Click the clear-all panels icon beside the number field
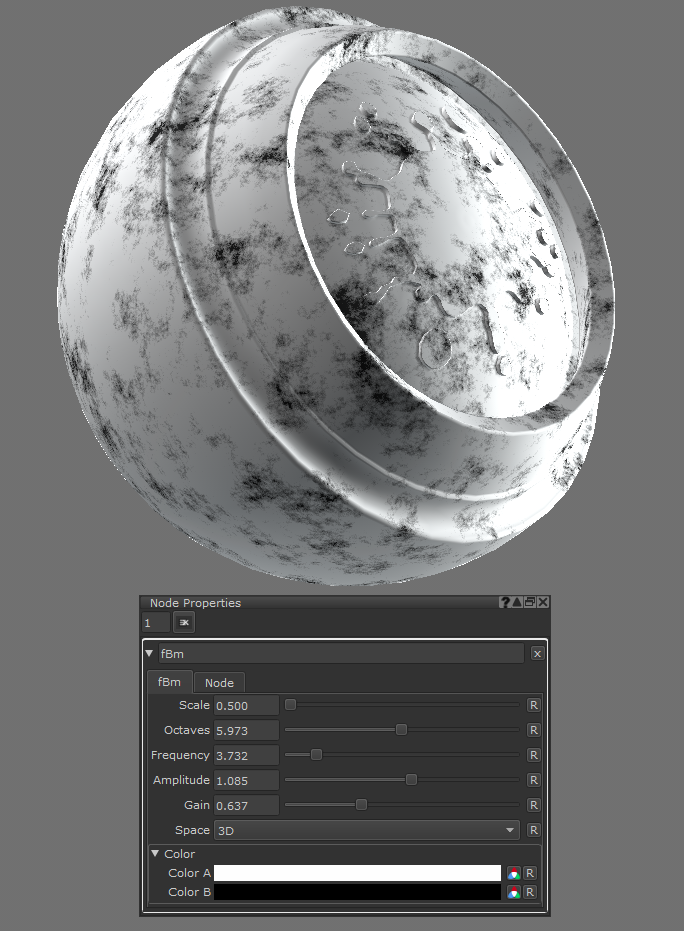The width and height of the screenshot is (684, 931). 184,623
